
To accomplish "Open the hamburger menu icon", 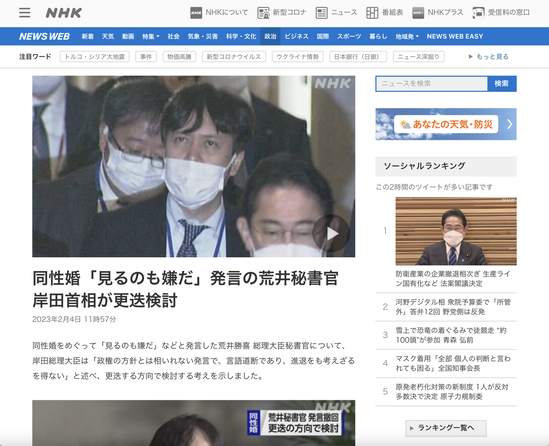I will pos(25,13).
